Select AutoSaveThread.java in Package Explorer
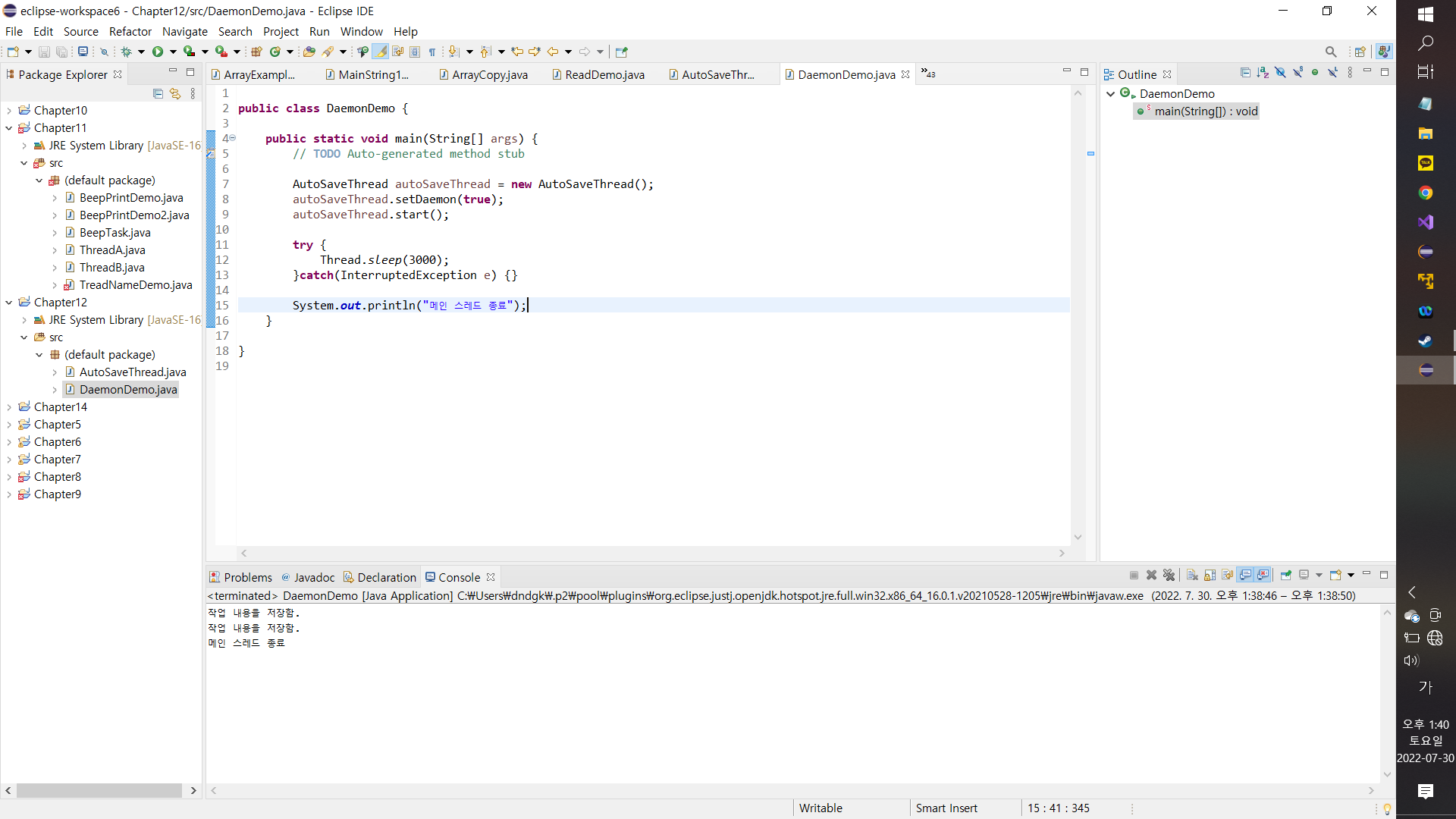 click(132, 372)
